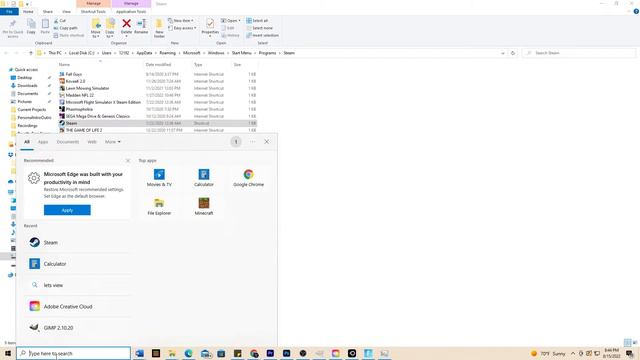Screen dimensions: 640x360
Task: Switch to the Share ribbon tab
Action: [48, 11]
